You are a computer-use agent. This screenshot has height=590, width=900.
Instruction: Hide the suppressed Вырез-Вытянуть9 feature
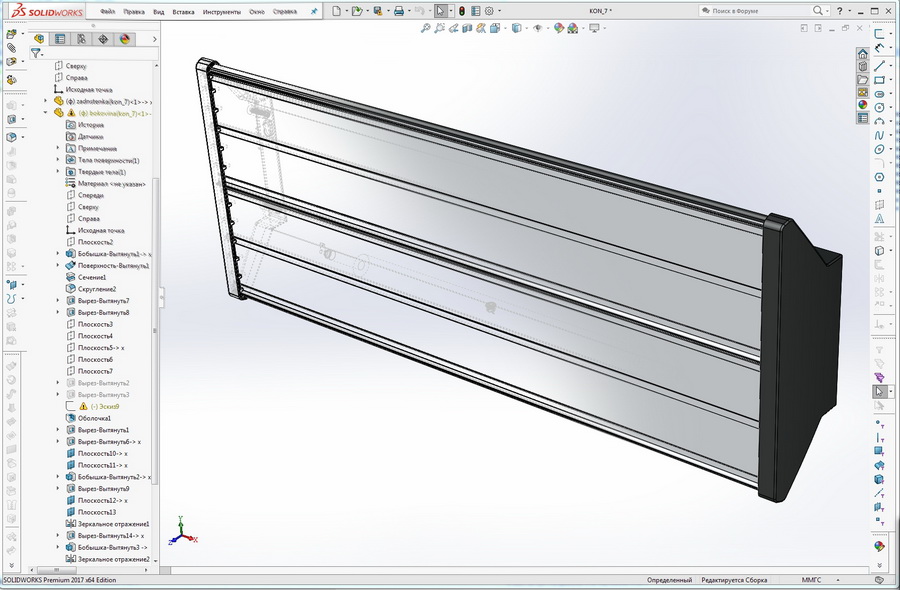(103, 489)
